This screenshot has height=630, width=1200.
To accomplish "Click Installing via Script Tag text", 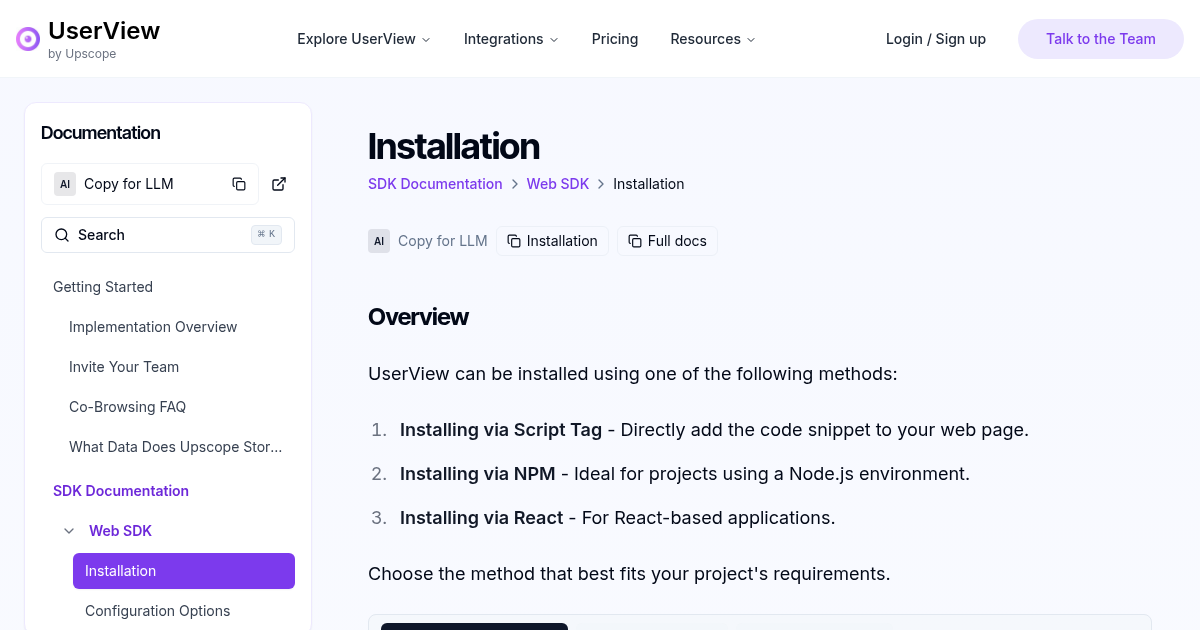I will [501, 430].
